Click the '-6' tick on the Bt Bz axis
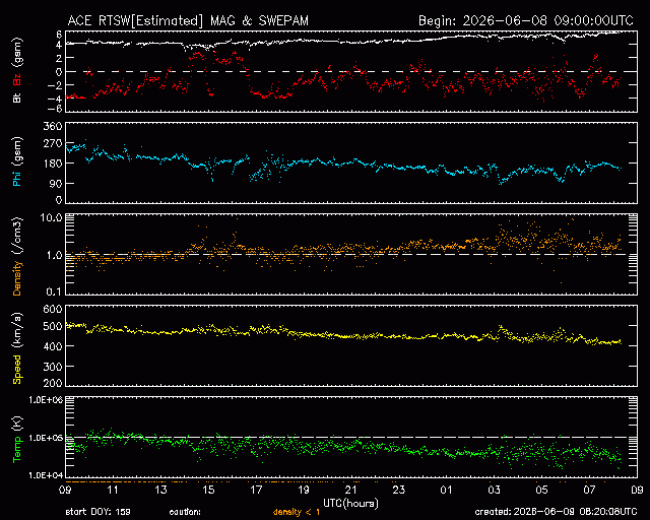Screen dimensions: 650x520 tap(55, 109)
